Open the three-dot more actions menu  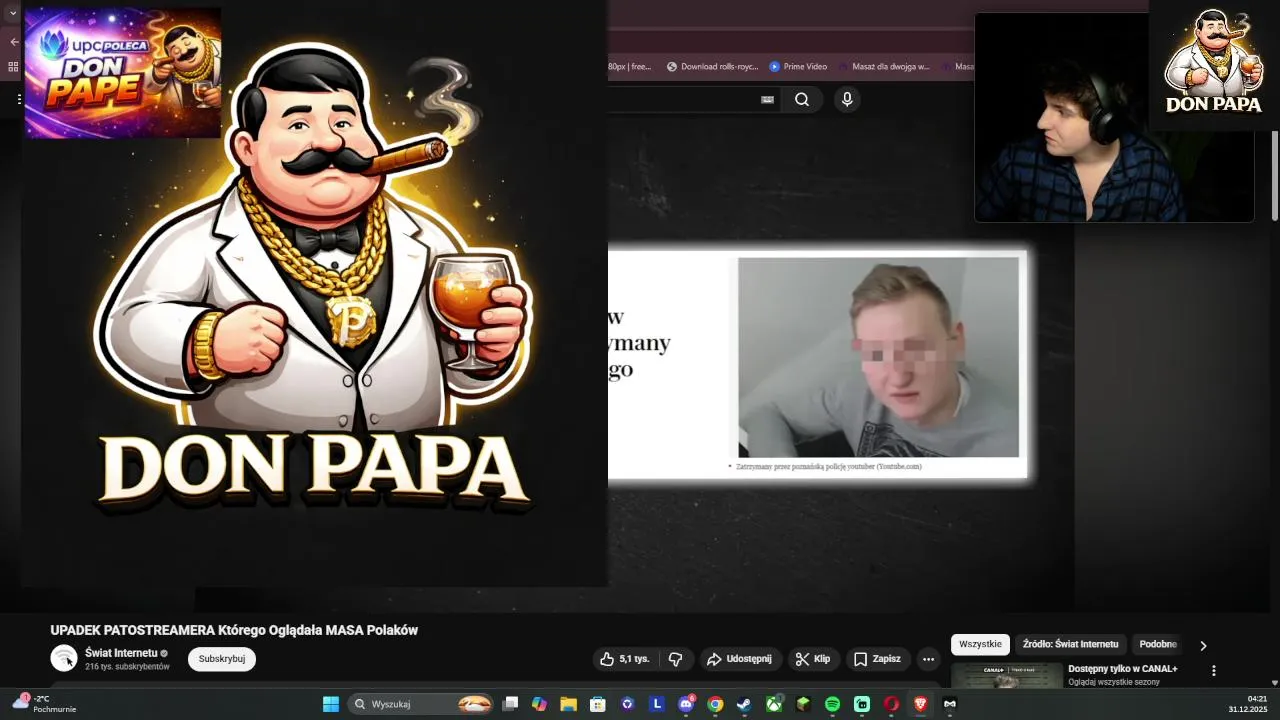928,659
